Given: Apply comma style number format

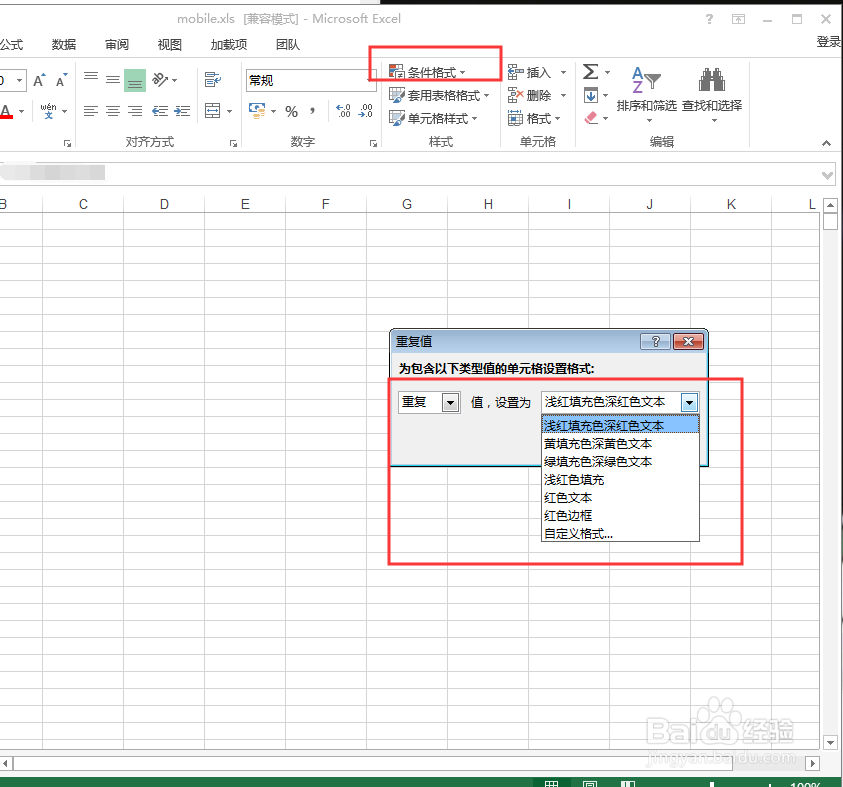Looking at the screenshot, I should point(312,111).
